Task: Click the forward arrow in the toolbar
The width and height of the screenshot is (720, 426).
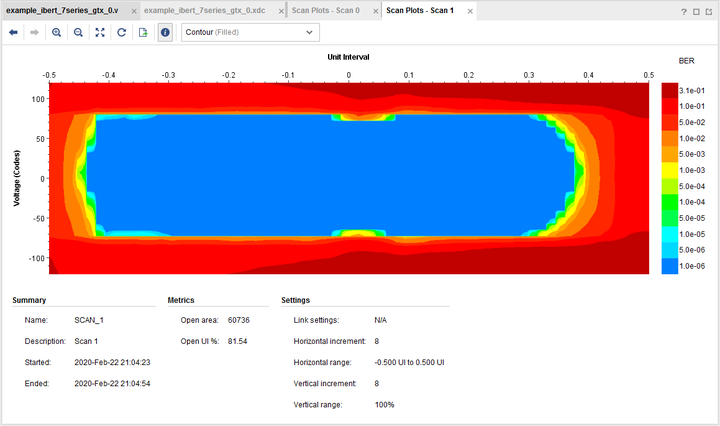Action: click(34, 32)
